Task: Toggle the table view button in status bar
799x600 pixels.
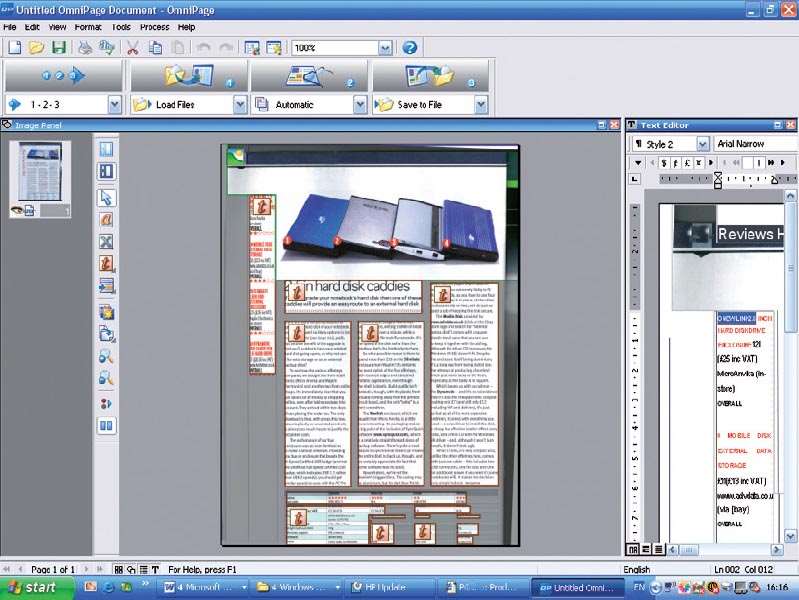Action: click(143, 569)
